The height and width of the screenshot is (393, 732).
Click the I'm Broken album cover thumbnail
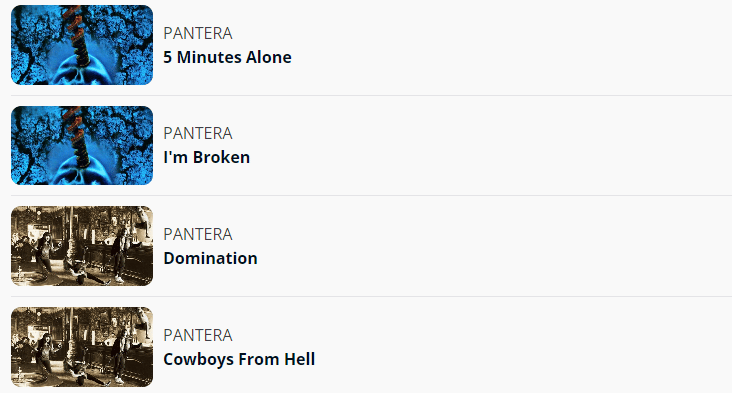[82, 146]
